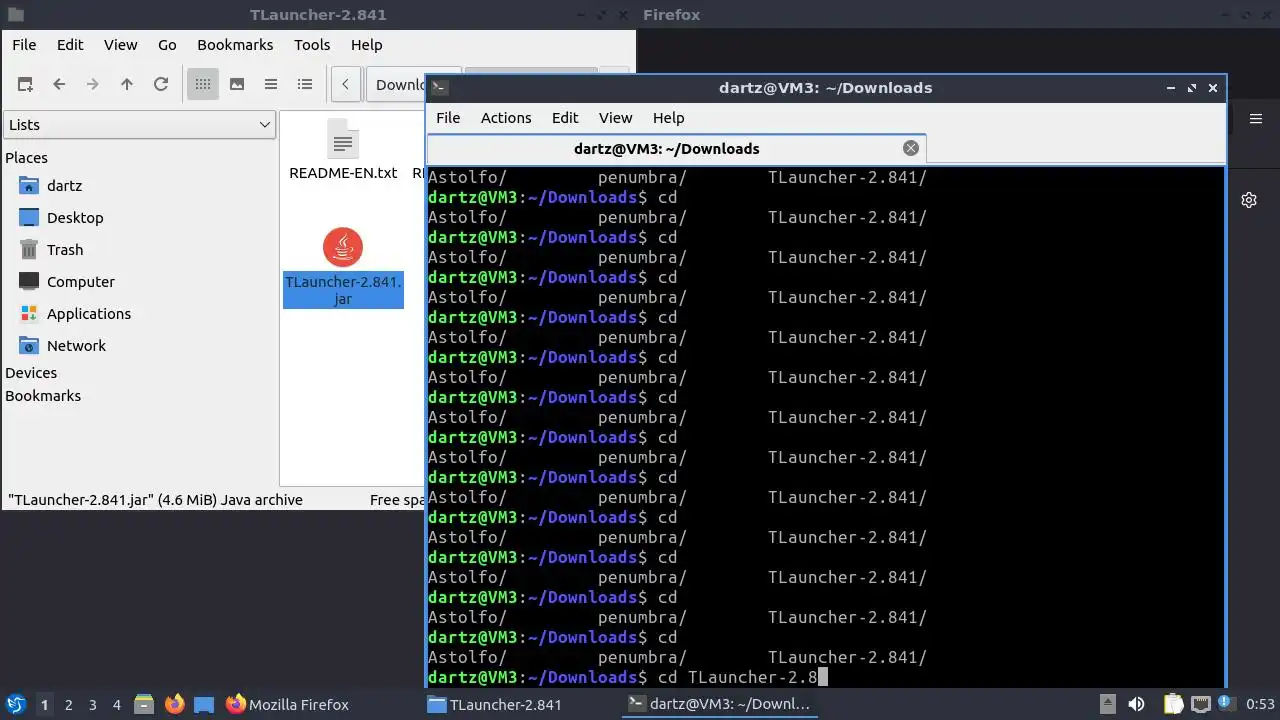Viewport: 1280px width, 720px height.
Task: Go back in file manager
Action: [59, 85]
